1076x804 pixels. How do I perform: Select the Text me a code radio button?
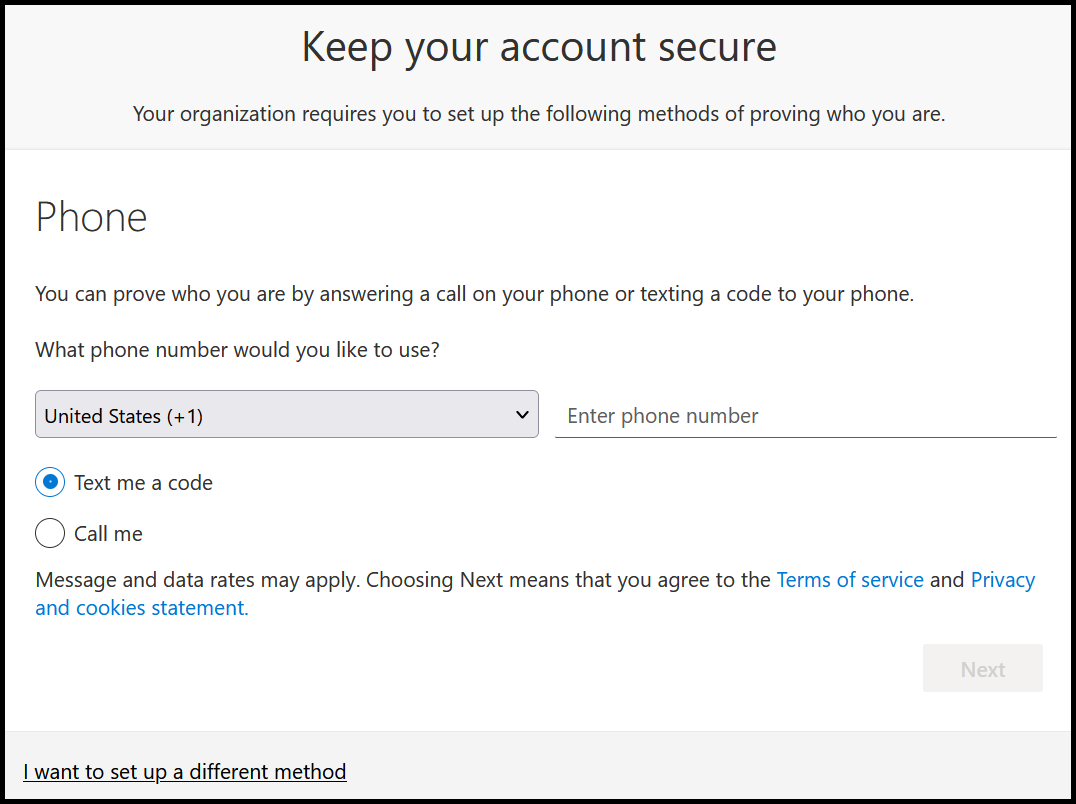(50, 482)
